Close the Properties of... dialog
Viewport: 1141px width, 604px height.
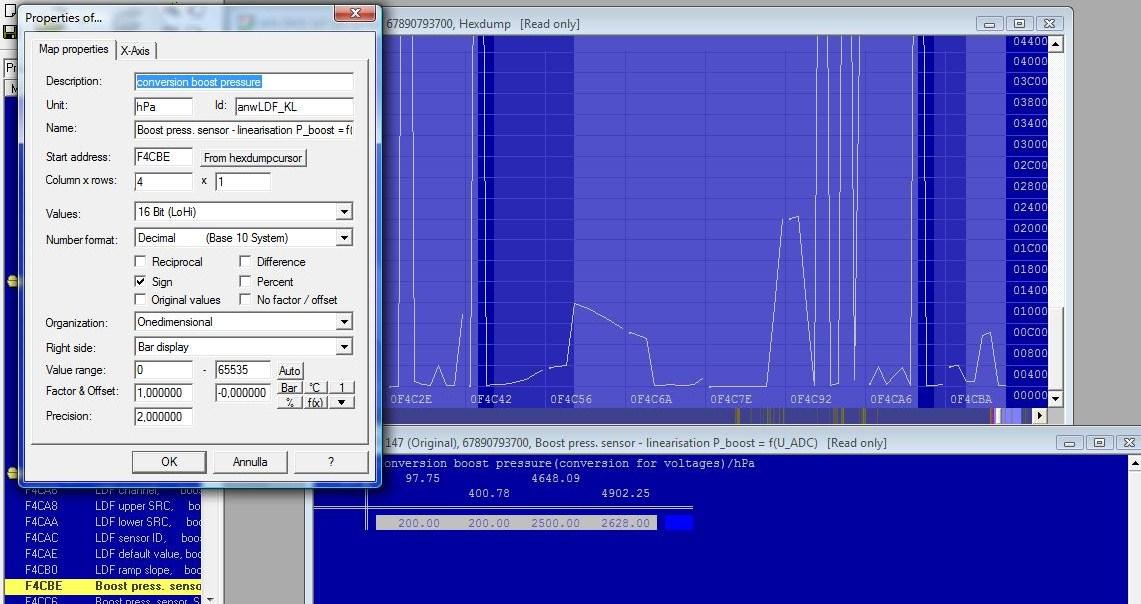tap(355, 14)
